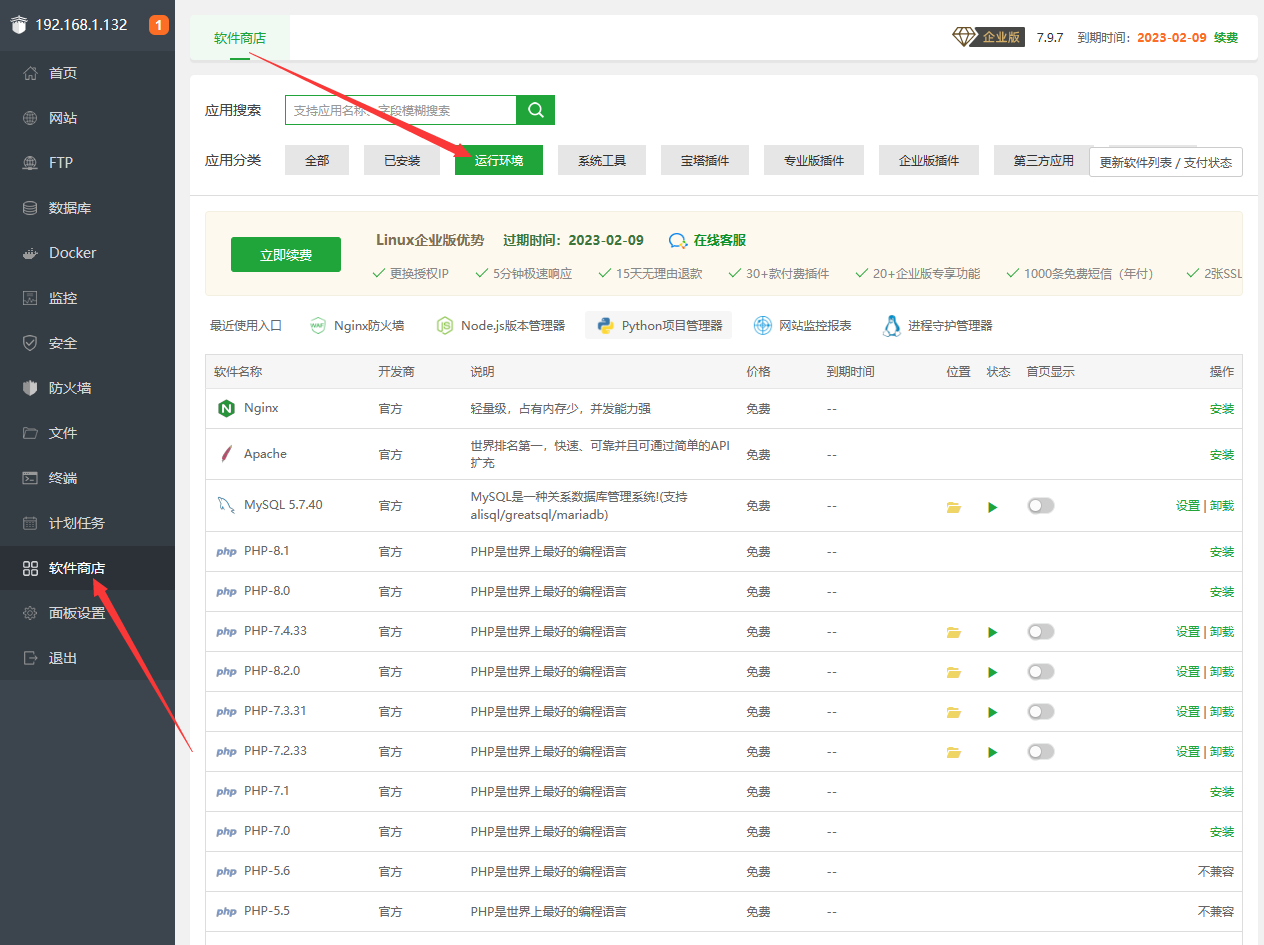Click the 立即续费 renew button
Screen dimensions: 1264x945
(286, 255)
